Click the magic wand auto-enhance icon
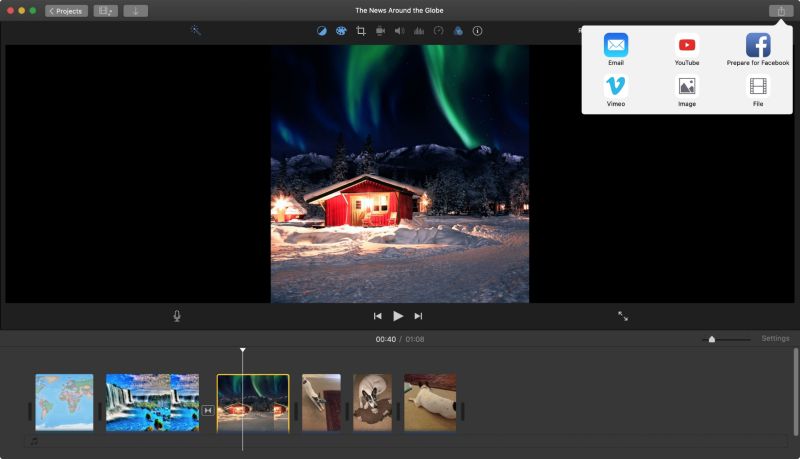Screen dimensions: 800x459 [196, 31]
